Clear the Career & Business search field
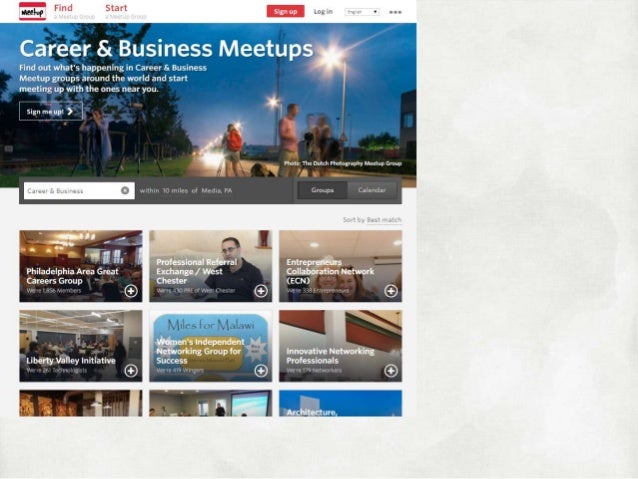Viewport: 638px width, 479px height. (x=125, y=190)
